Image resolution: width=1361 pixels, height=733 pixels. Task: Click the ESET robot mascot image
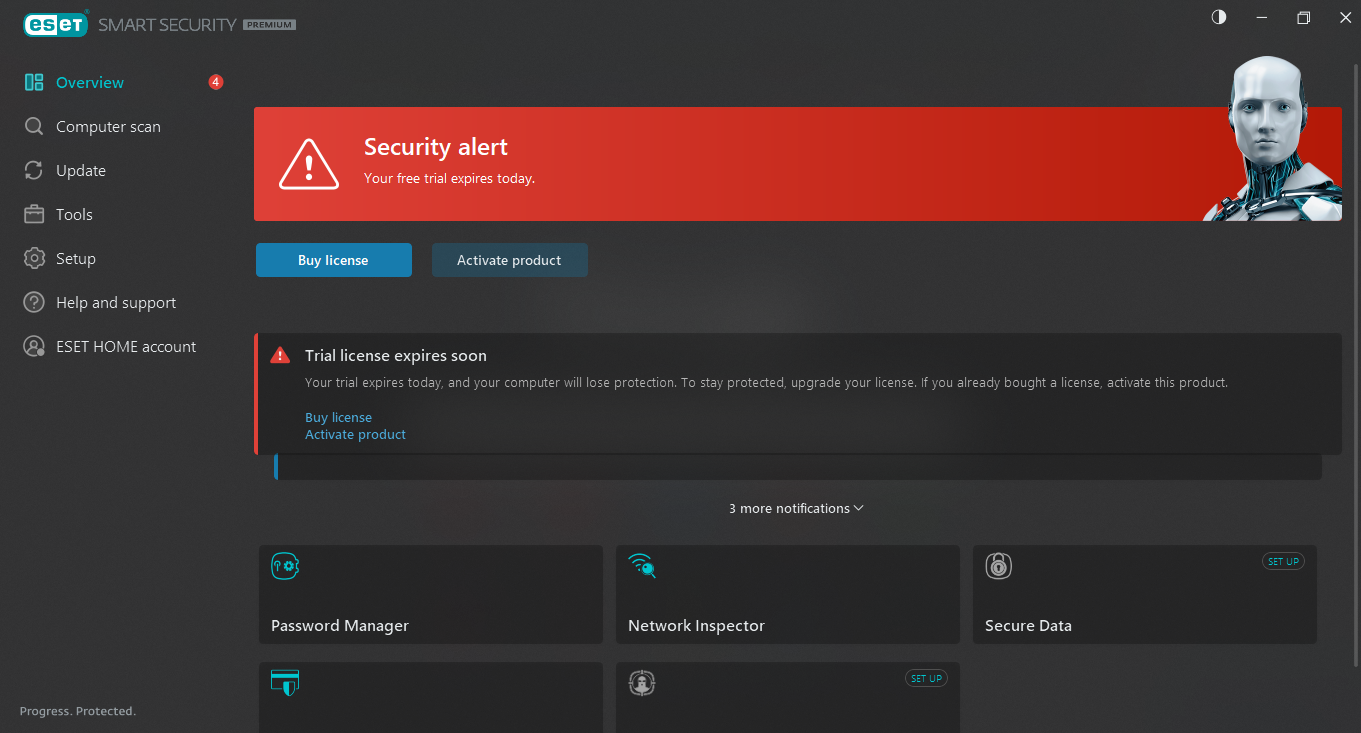[1272, 138]
